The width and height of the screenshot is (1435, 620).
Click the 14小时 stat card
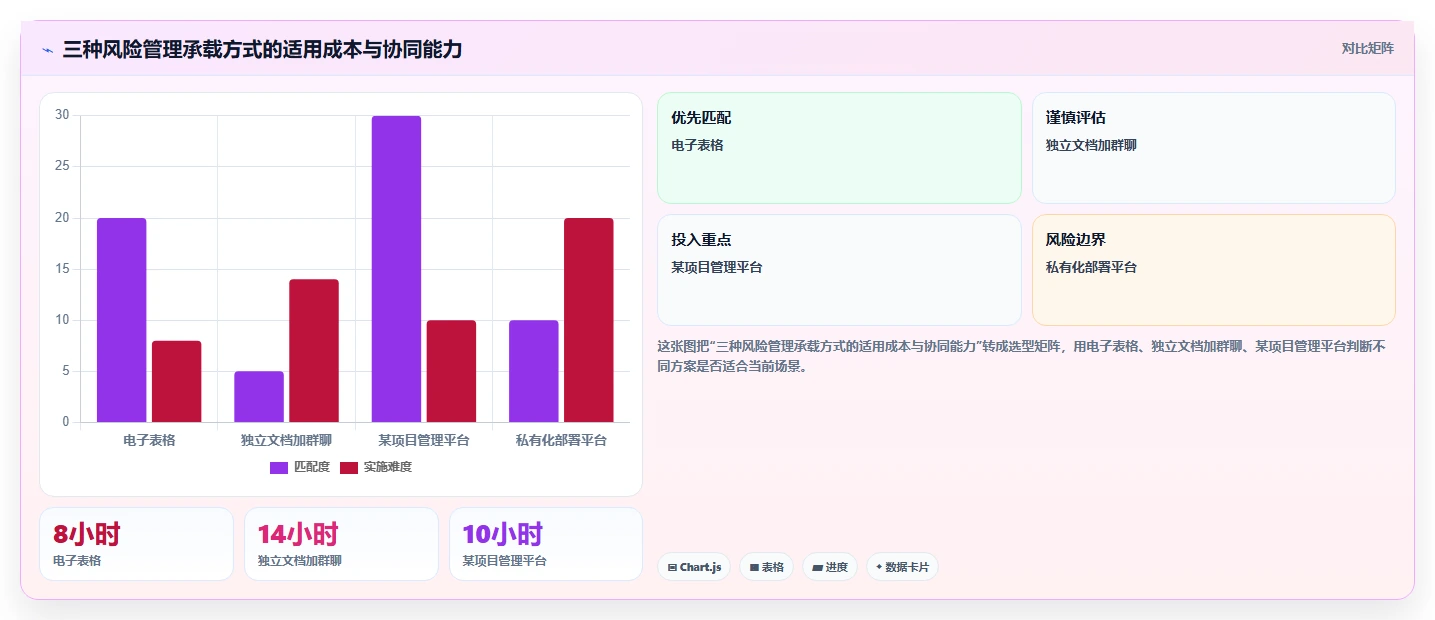(x=341, y=544)
